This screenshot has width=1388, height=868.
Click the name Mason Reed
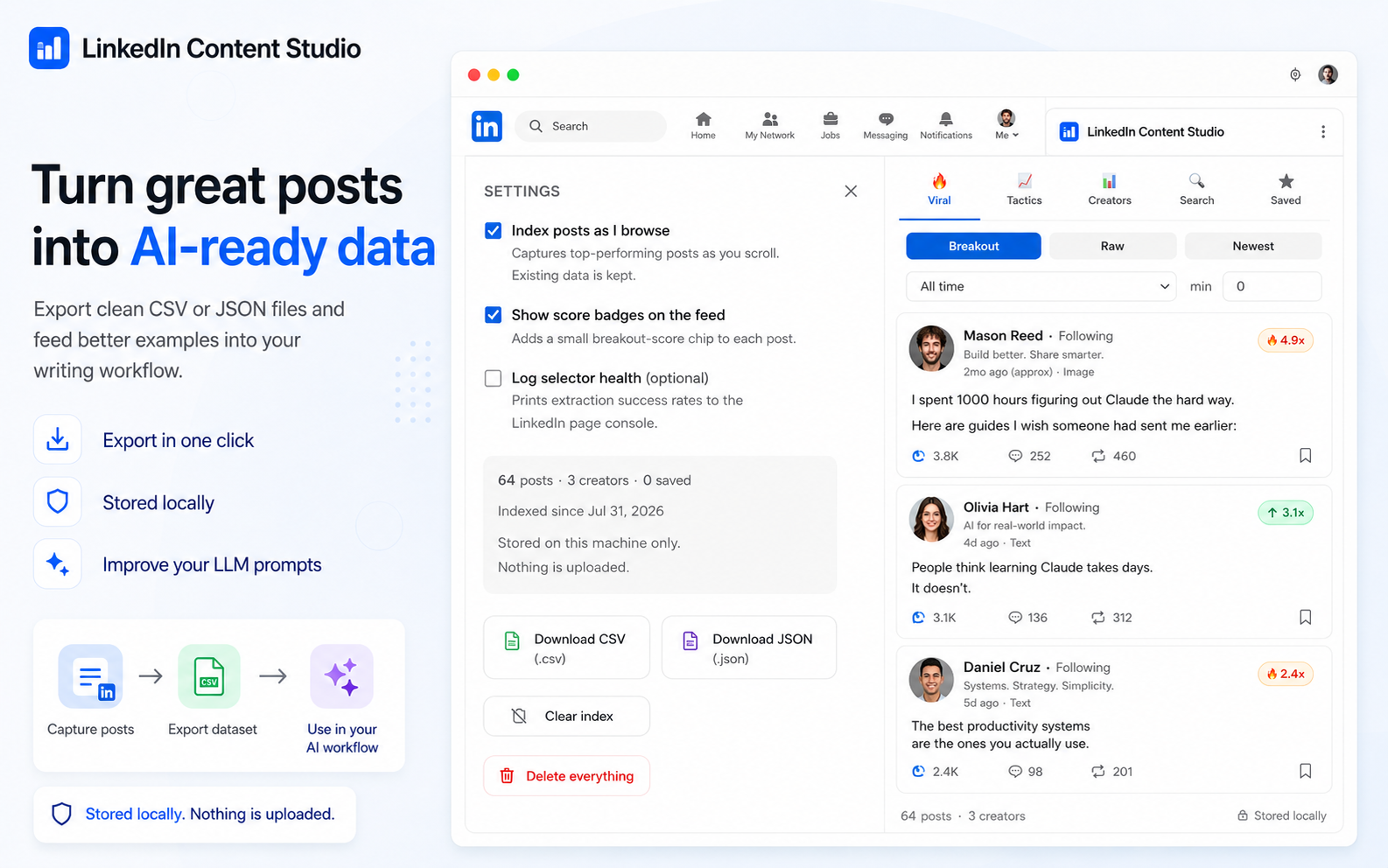[x=1003, y=335]
